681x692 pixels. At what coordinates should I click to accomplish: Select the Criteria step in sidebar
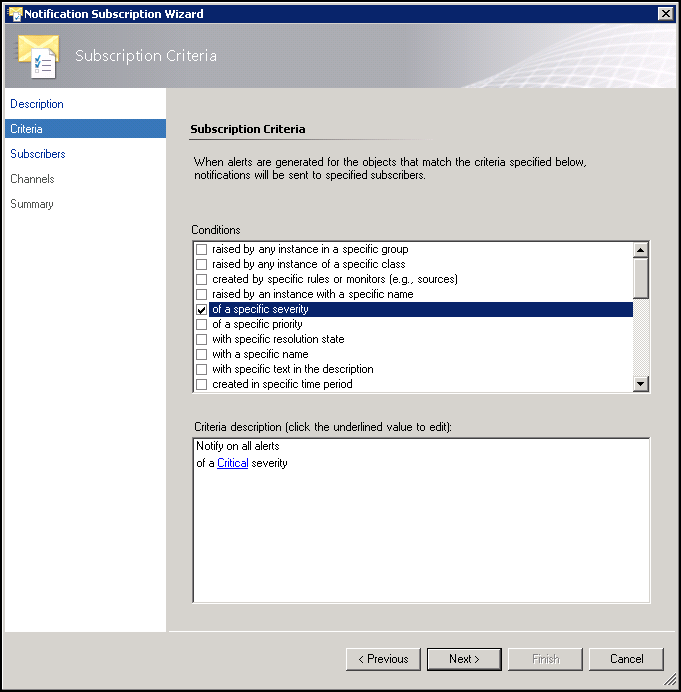27,129
